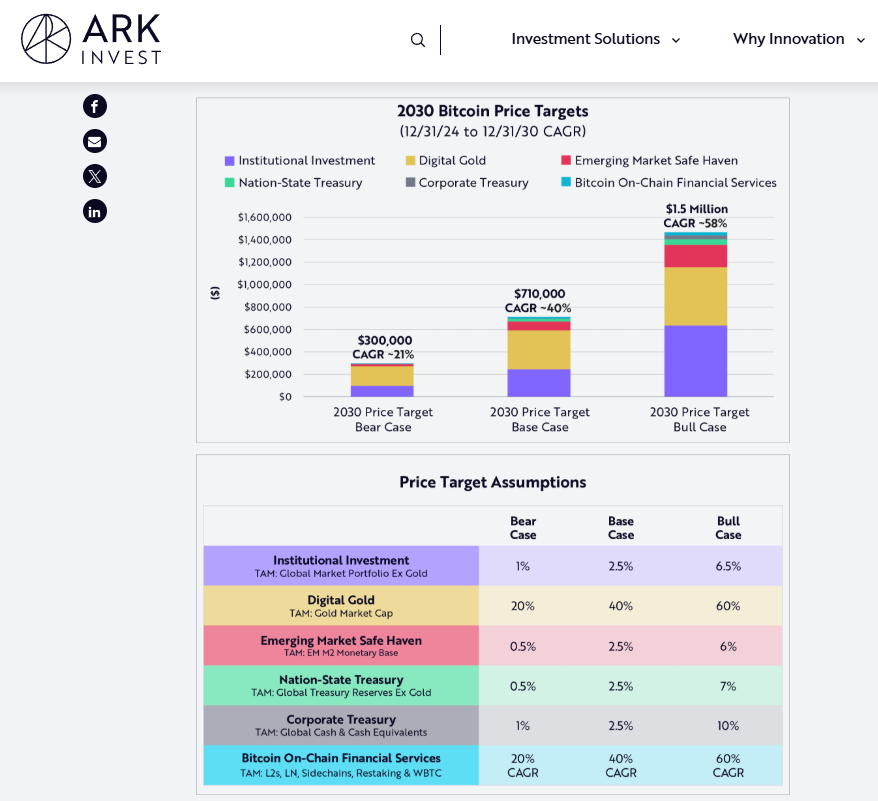
Task: Select the 'Price Target Assumptions' table heading
Action: 493,482
